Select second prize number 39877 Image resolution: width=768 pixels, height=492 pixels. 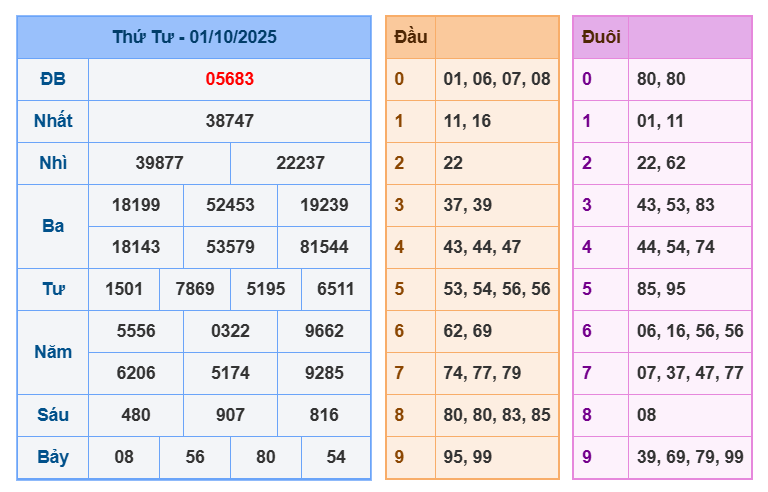159,163
